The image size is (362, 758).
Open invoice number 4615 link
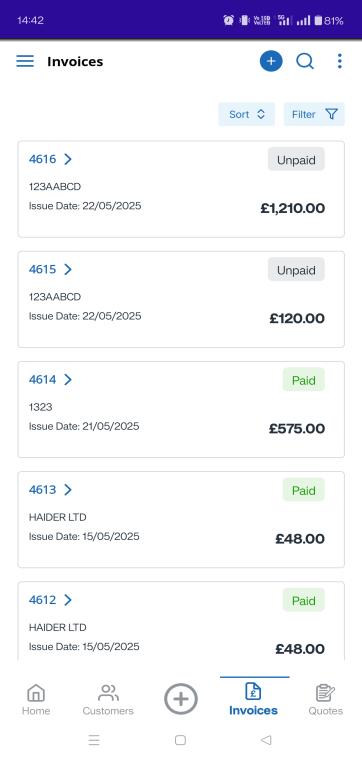pos(43,269)
